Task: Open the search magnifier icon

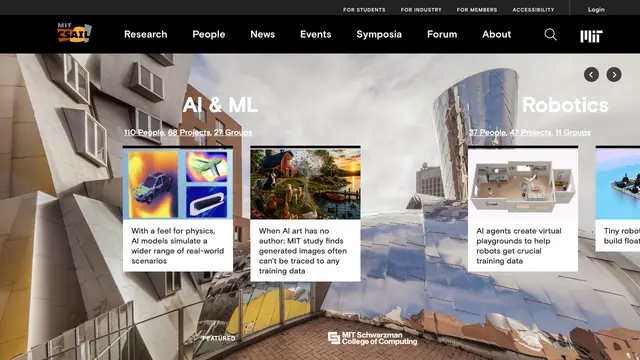Action: (x=550, y=35)
